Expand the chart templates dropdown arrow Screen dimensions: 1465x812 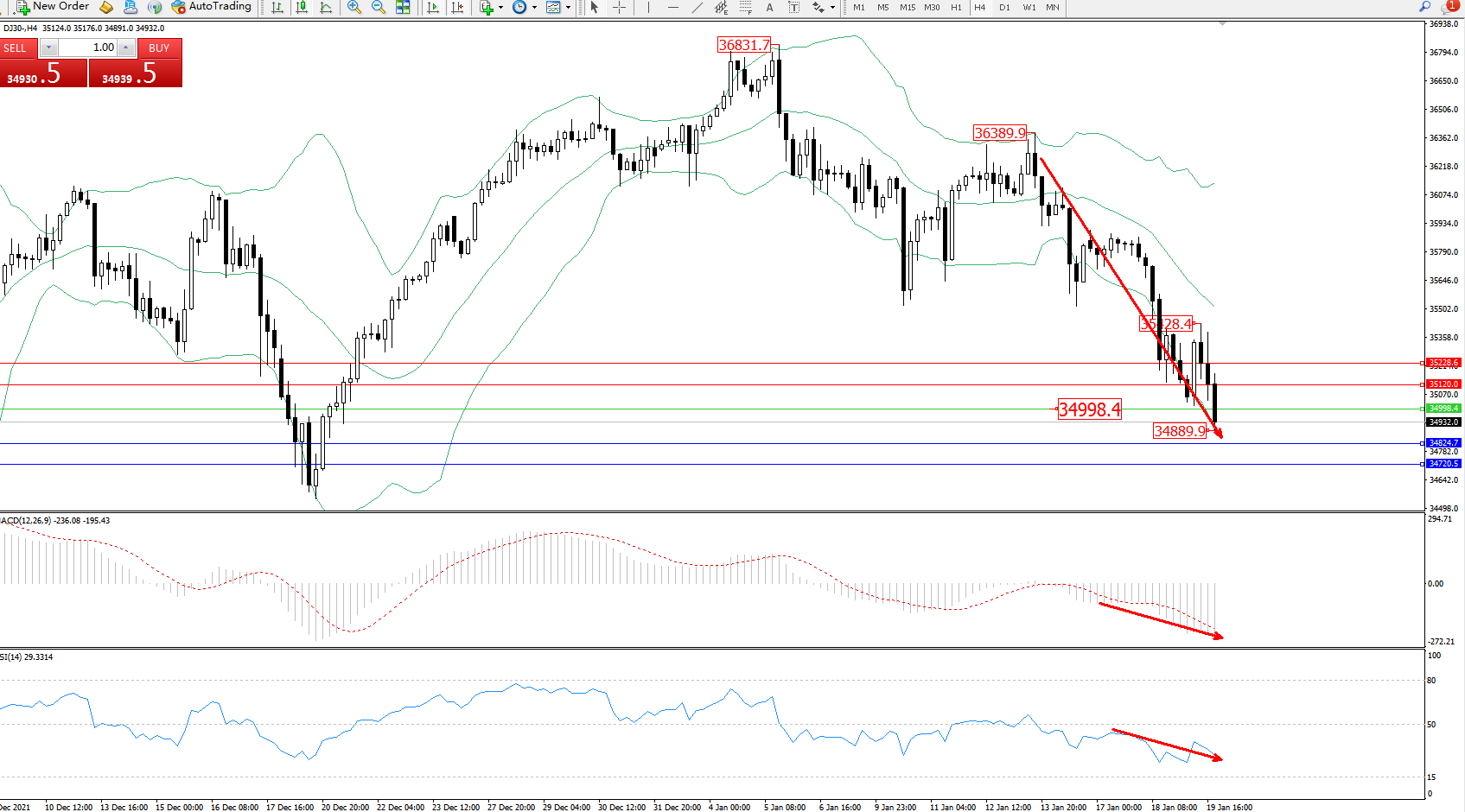click(568, 7)
